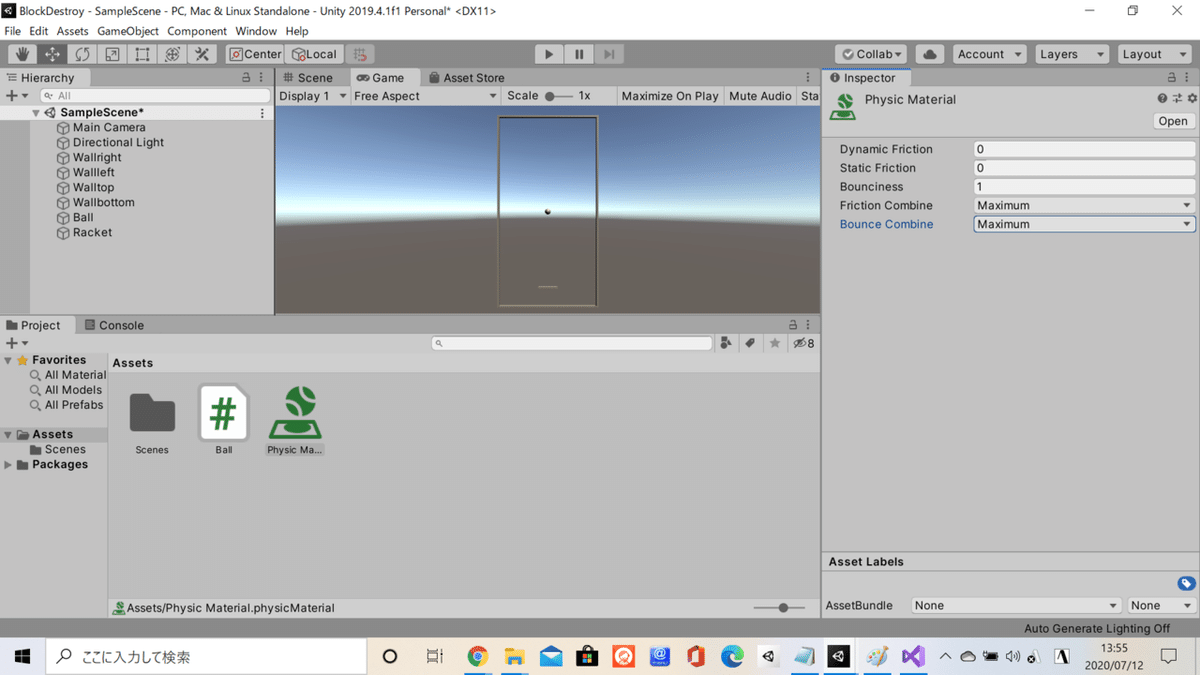1200x675 pixels.
Task: Open the Component menu
Action: pos(197,31)
